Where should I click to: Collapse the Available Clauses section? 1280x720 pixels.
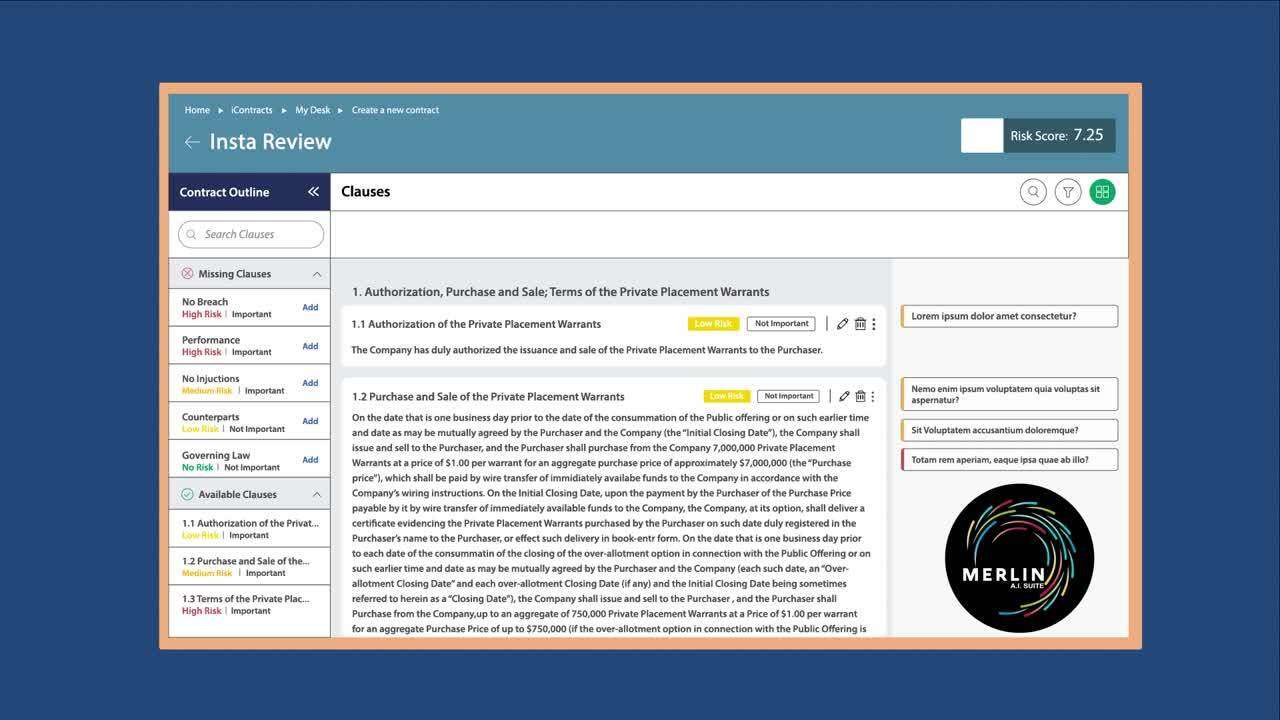[317, 494]
